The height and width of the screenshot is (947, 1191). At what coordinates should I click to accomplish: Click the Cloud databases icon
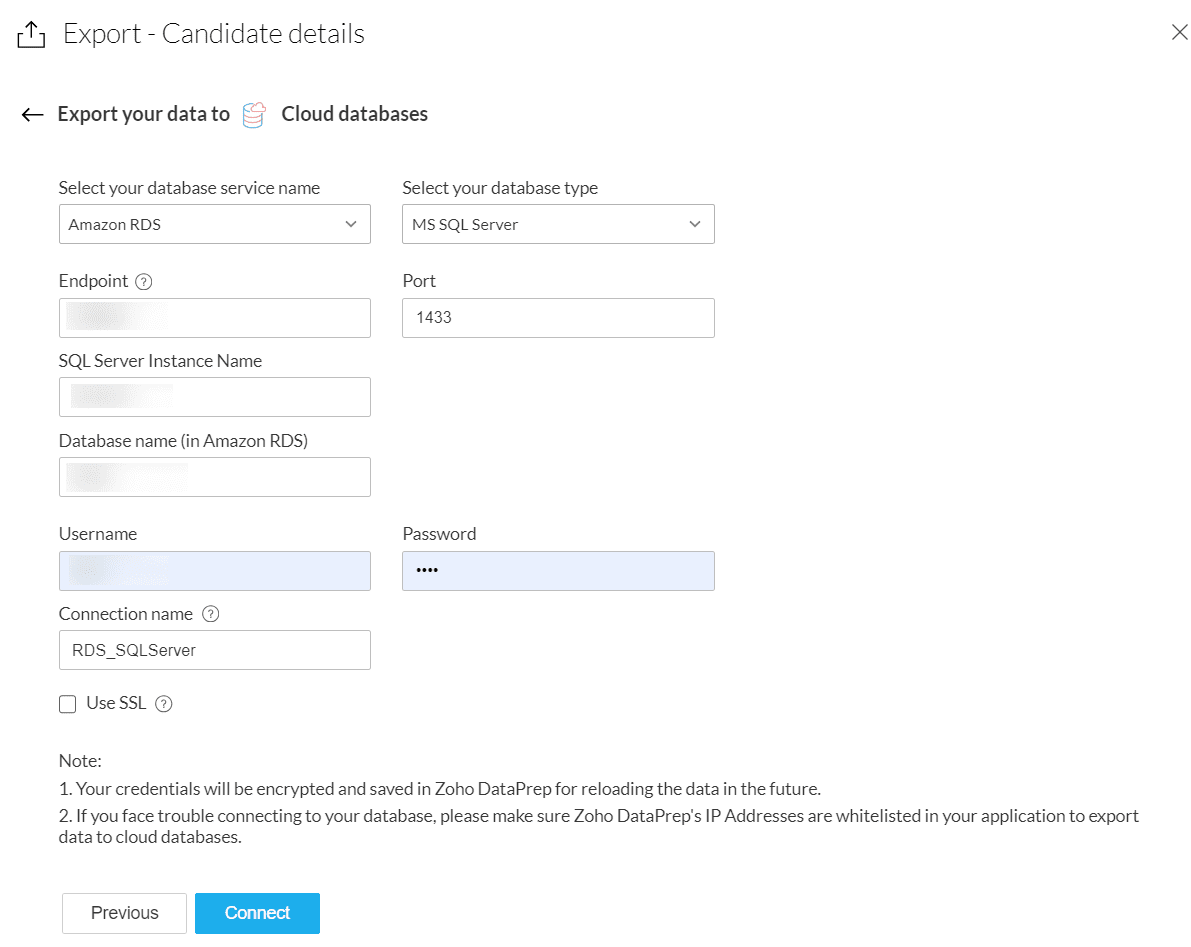click(255, 115)
